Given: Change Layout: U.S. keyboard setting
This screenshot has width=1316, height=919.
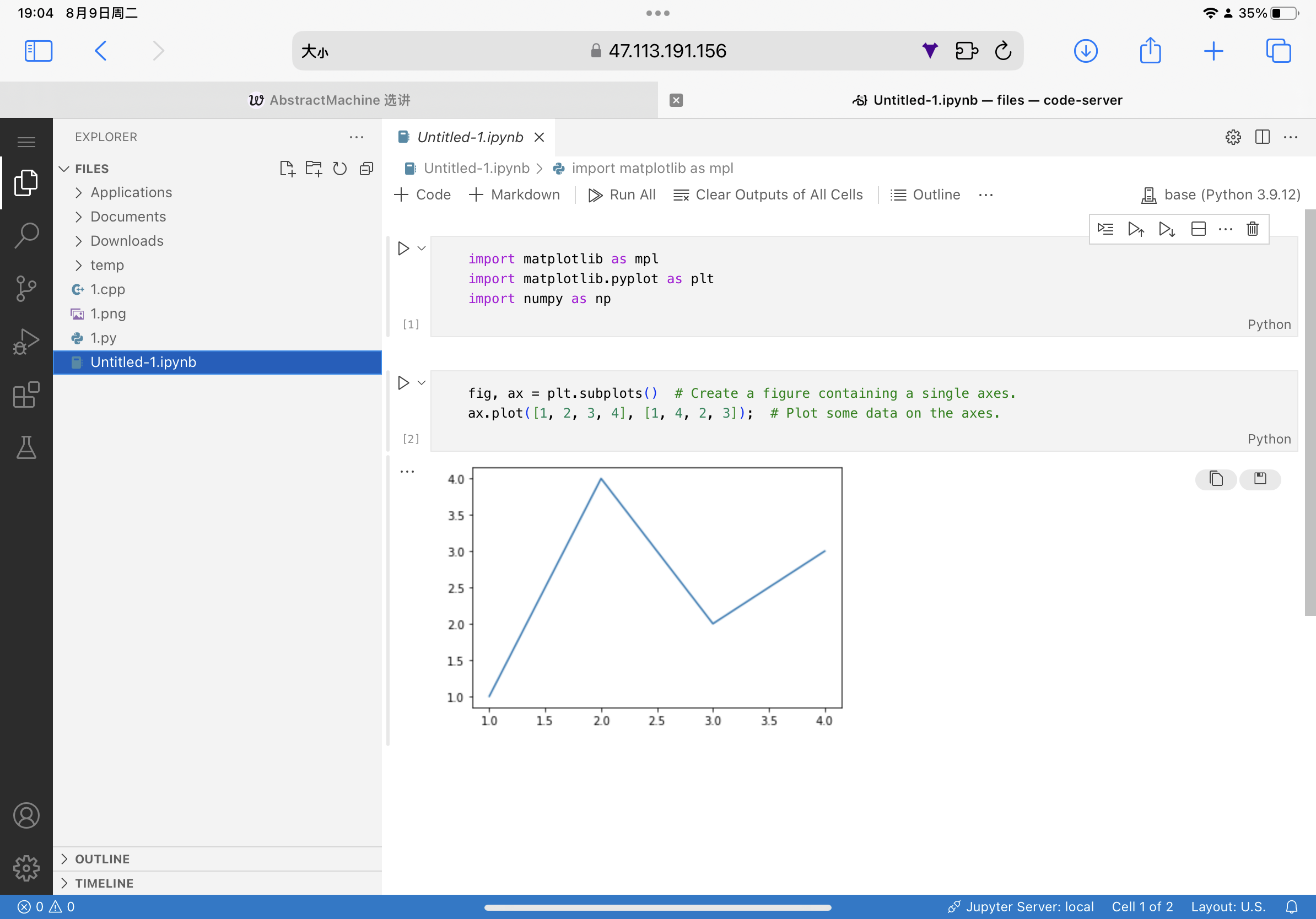Looking at the screenshot, I should 1228,907.
